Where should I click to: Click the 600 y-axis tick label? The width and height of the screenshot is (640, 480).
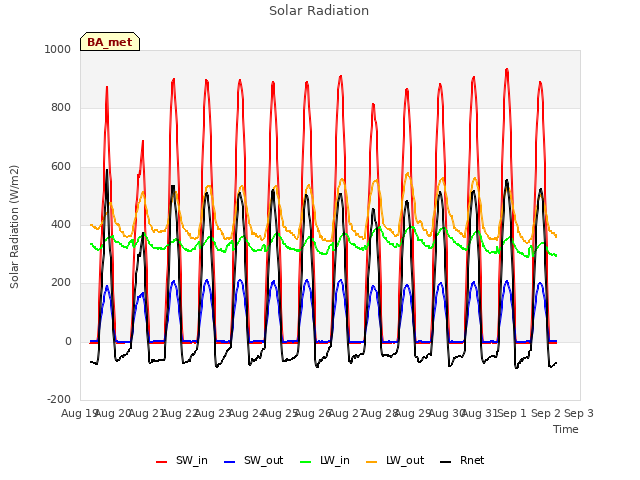click(61, 167)
